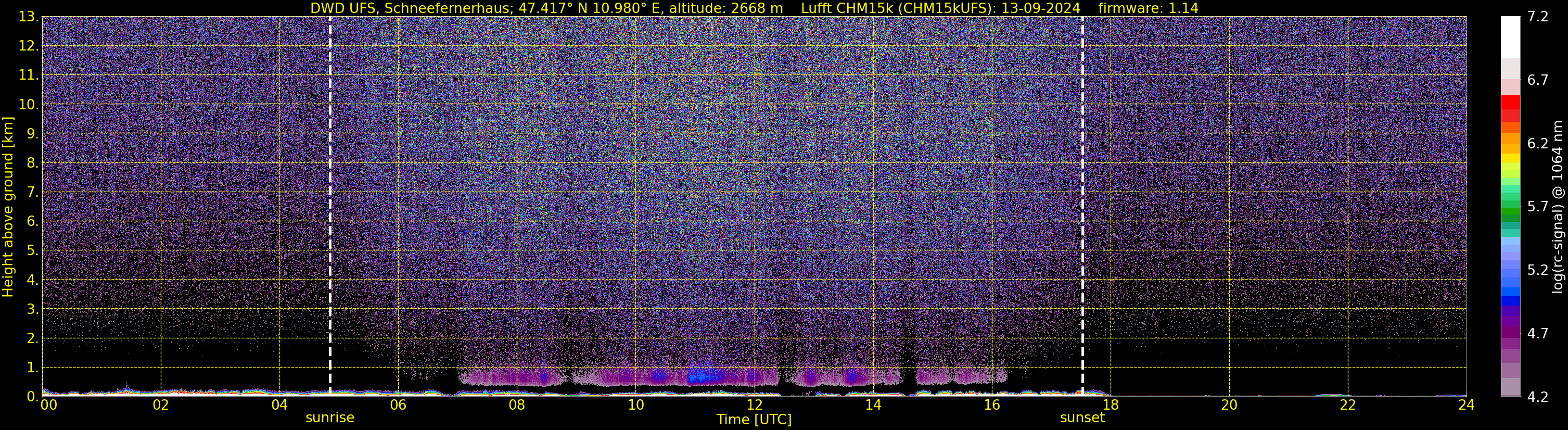1568x430 pixels.
Task: Click the colorbar value 6.7
Action: pos(1538,80)
